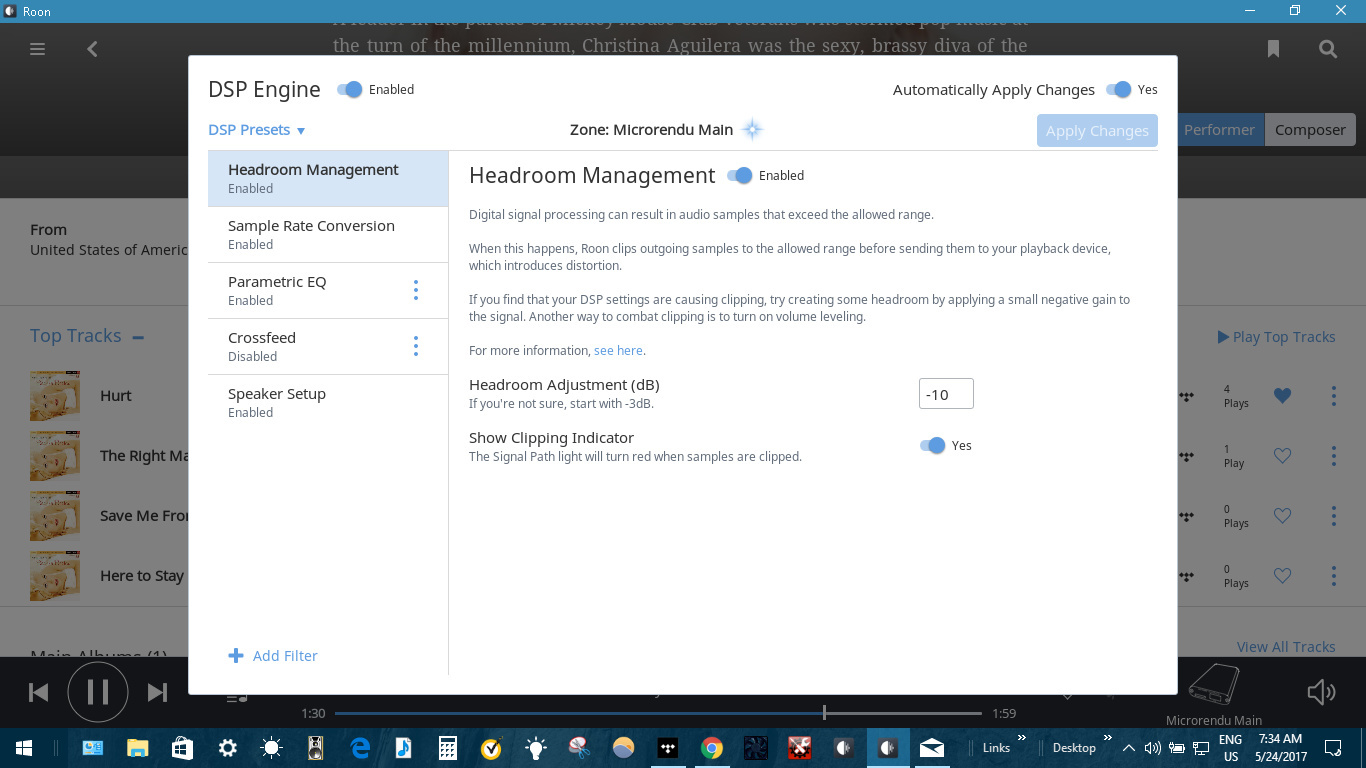The height and width of the screenshot is (768, 1366).
Task: Click Play Top Tracks
Action: [x=1276, y=337]
